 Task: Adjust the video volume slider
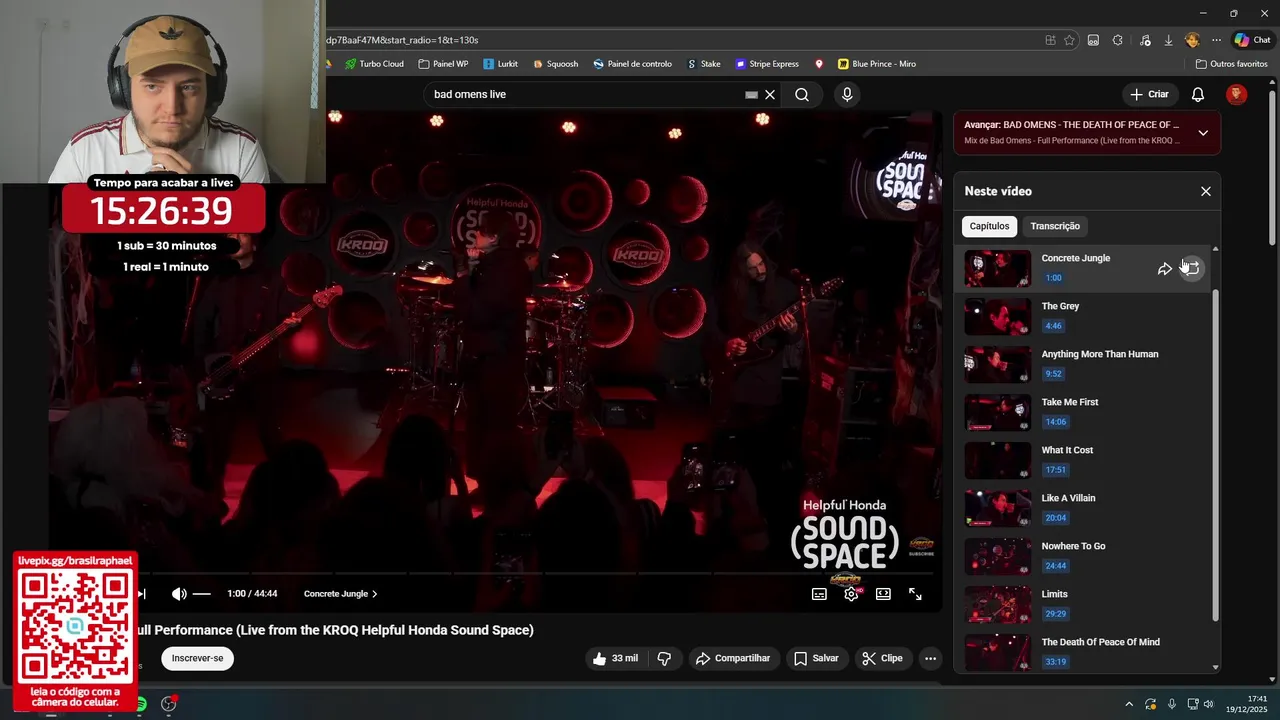coord(202,594)
